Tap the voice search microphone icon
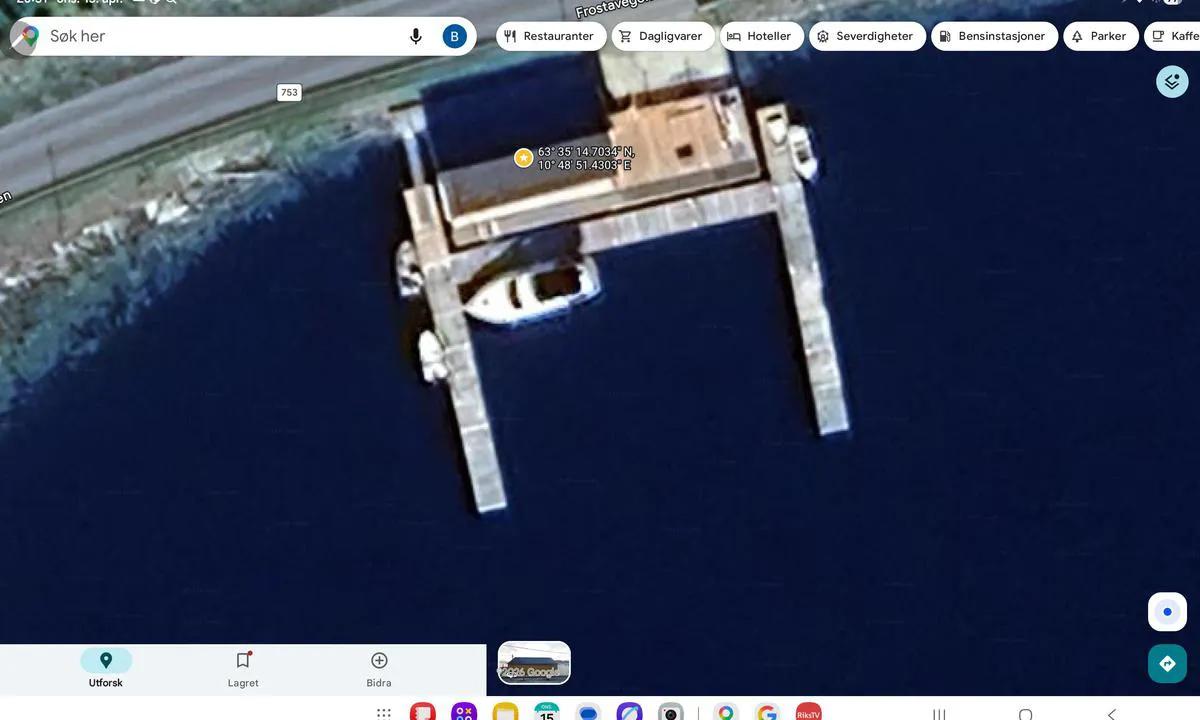The width and height of the screenshot is (1200, 720). click(x=416, y=37)
